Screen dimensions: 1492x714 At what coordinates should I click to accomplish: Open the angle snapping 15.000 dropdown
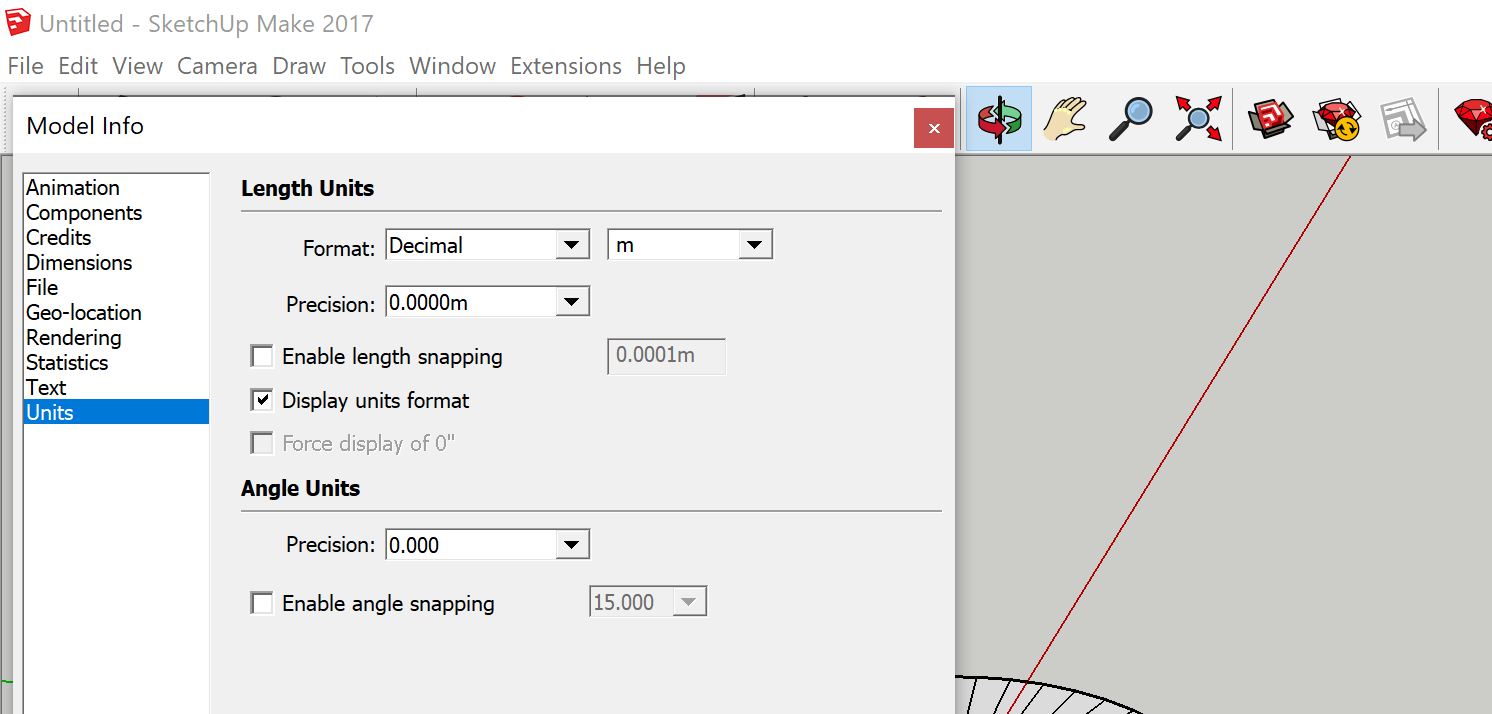[x=648, y=602]
